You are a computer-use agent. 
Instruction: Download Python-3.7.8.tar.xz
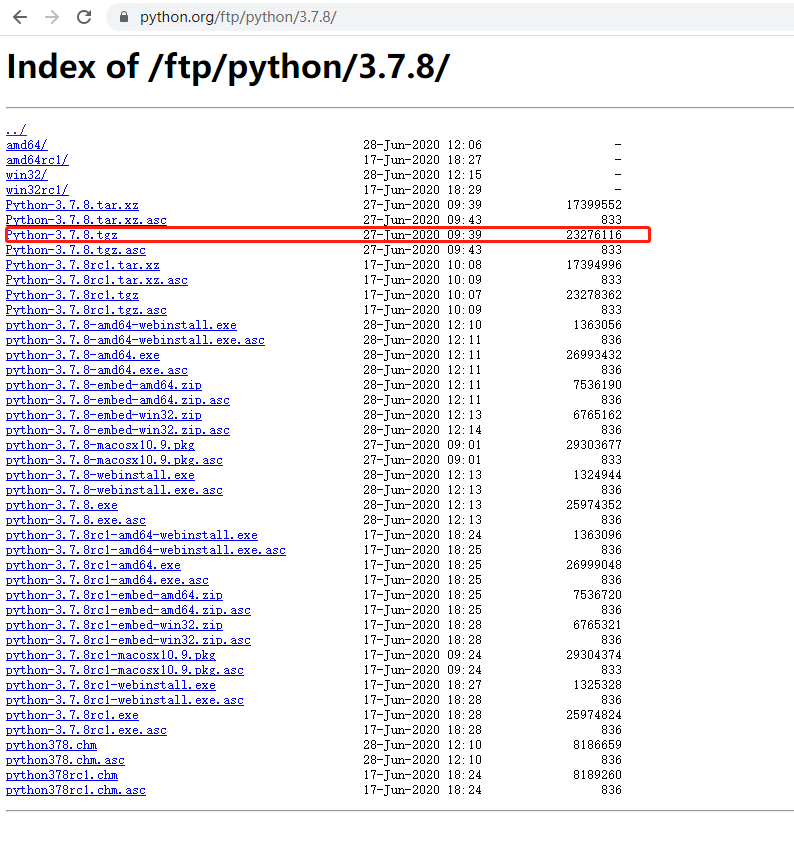point(72,205)
